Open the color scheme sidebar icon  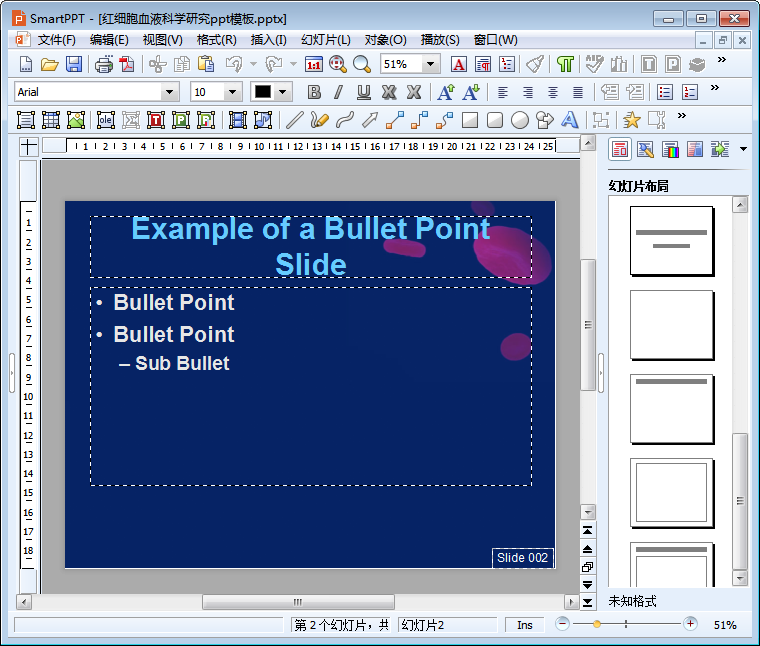coord(670,149)
